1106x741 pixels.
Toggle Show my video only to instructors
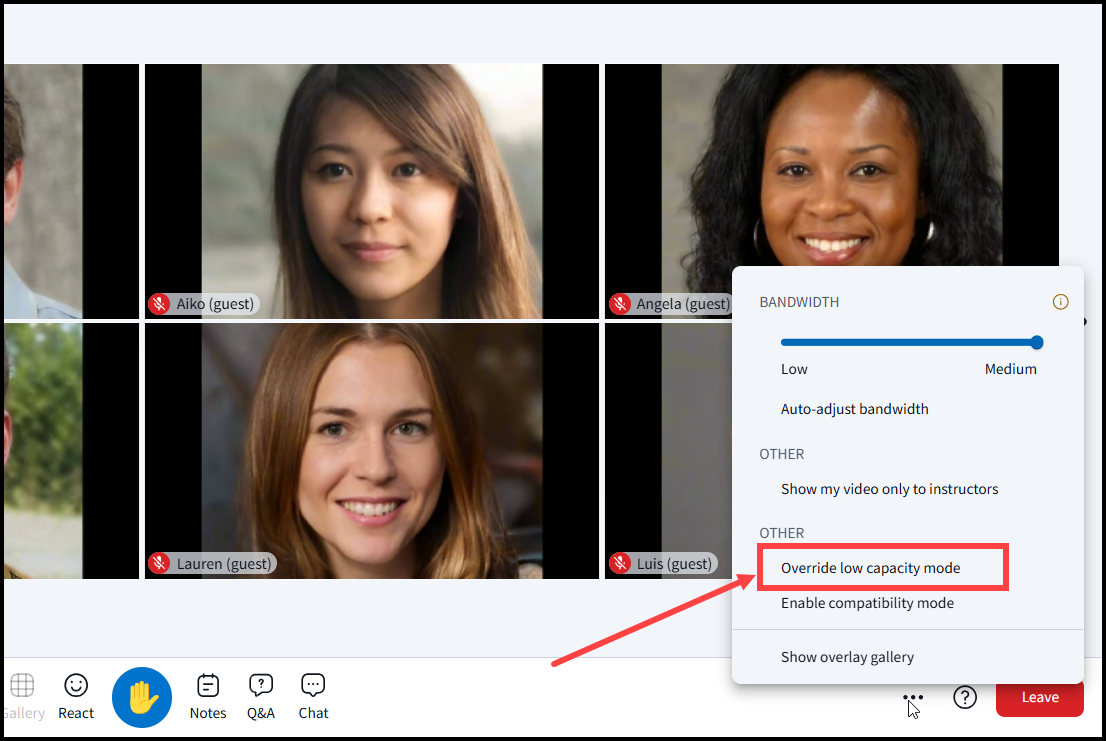pyautogui.click(x=889, y=489)
